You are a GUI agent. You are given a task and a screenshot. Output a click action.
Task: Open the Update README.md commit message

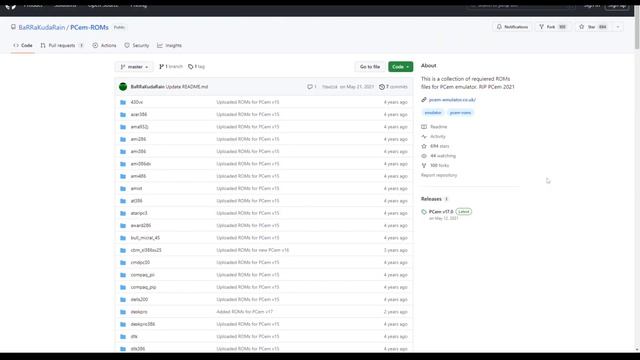click(x=187, y=87)
